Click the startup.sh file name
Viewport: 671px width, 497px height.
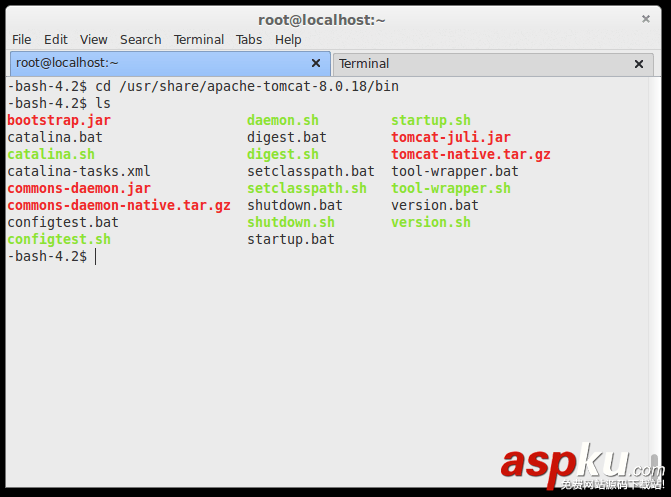[431, 120]
